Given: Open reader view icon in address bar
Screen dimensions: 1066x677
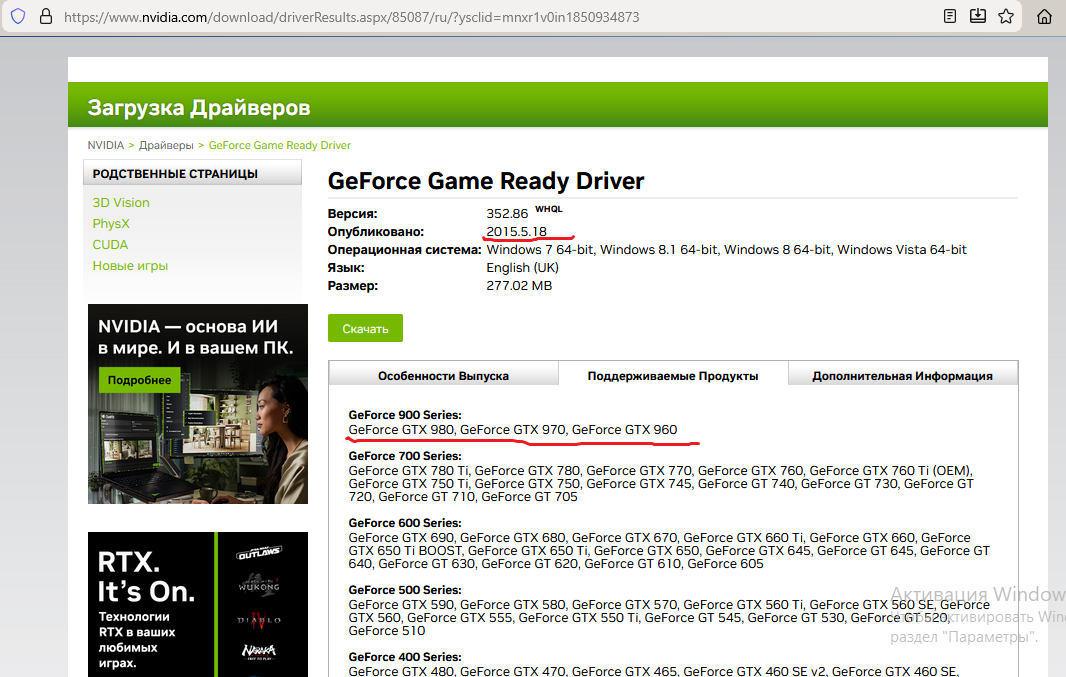Looking at the screenshot, I should 950,16.
